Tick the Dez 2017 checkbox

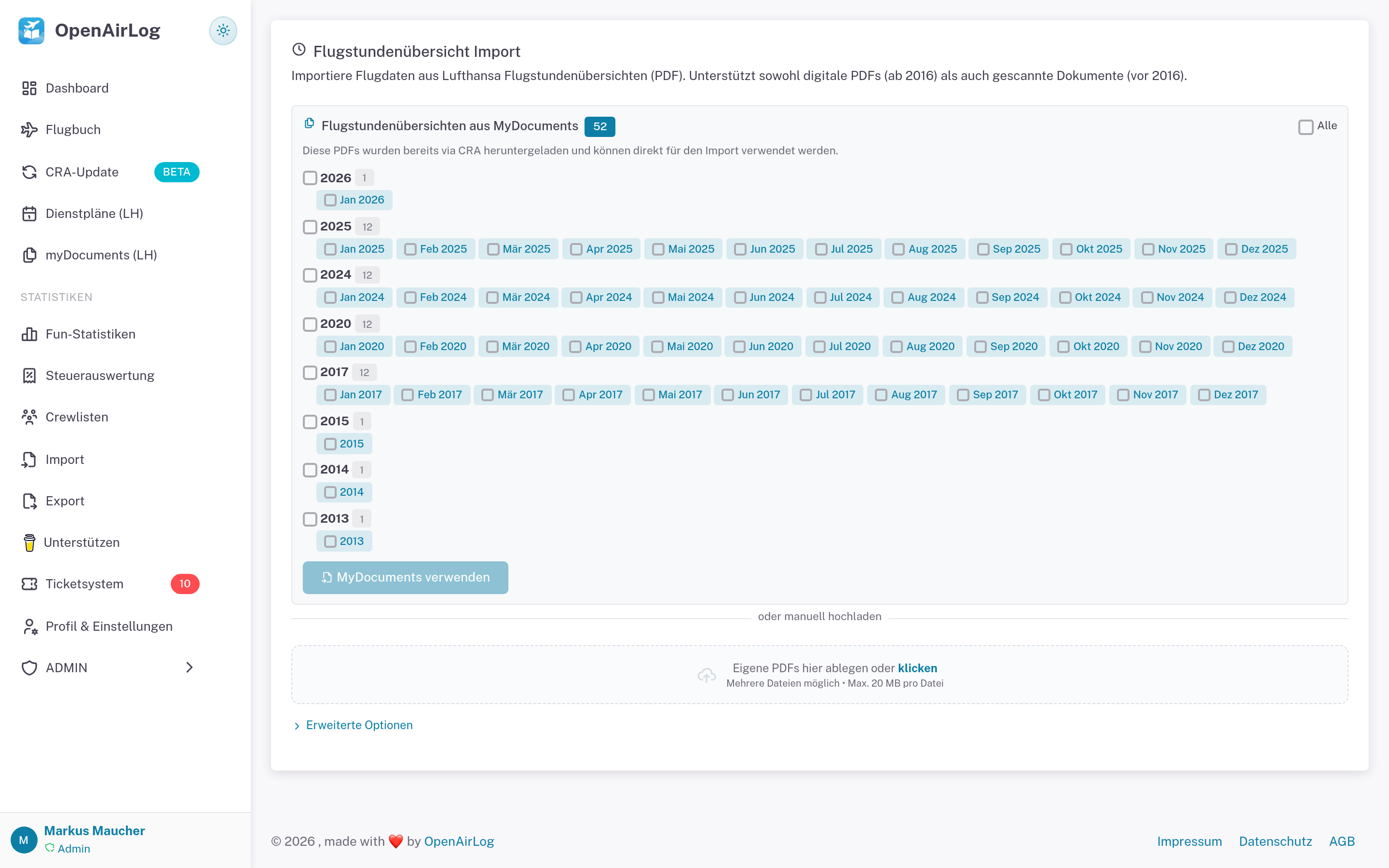[1204, 395]
